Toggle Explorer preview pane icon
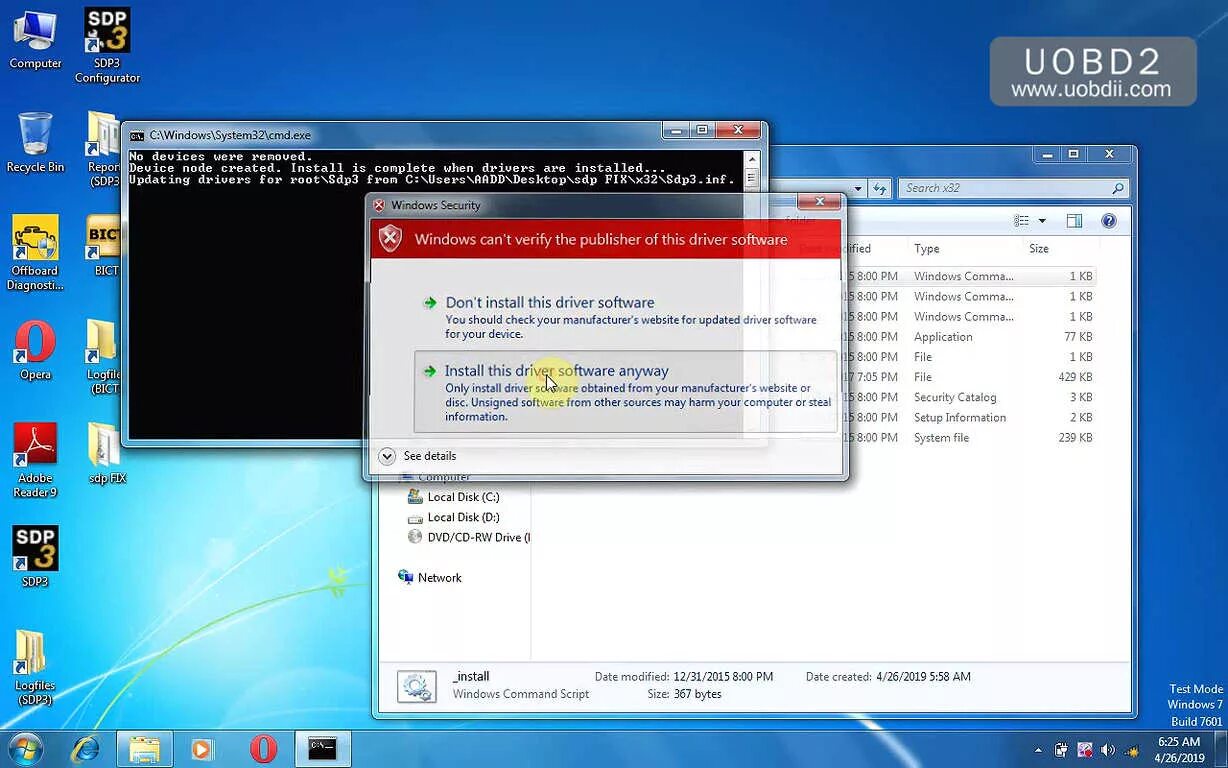Screen dimensions: 1228x768 (1074, 221)
